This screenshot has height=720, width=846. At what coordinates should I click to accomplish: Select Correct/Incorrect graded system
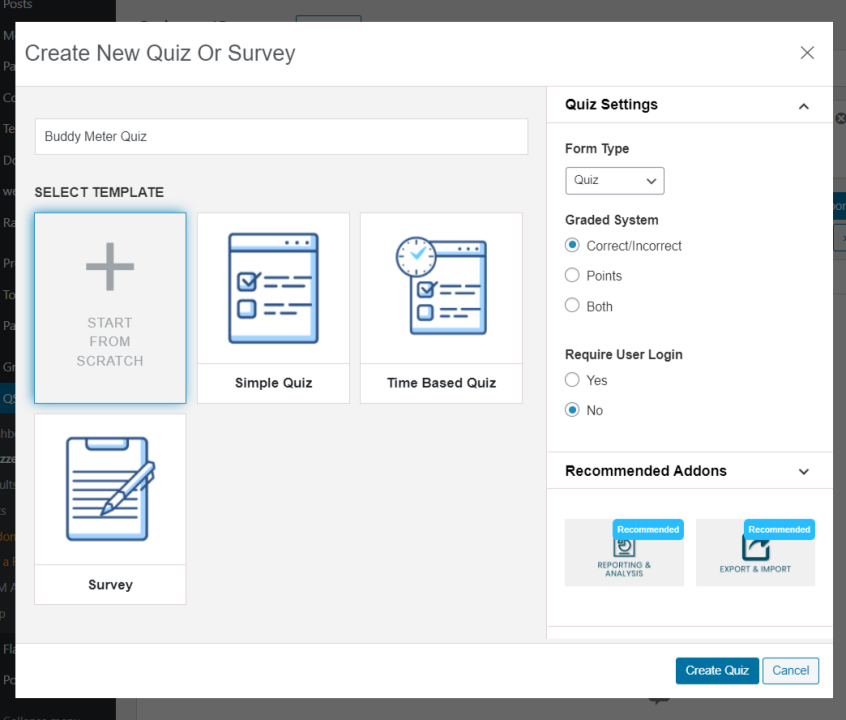tap(573, 245)
